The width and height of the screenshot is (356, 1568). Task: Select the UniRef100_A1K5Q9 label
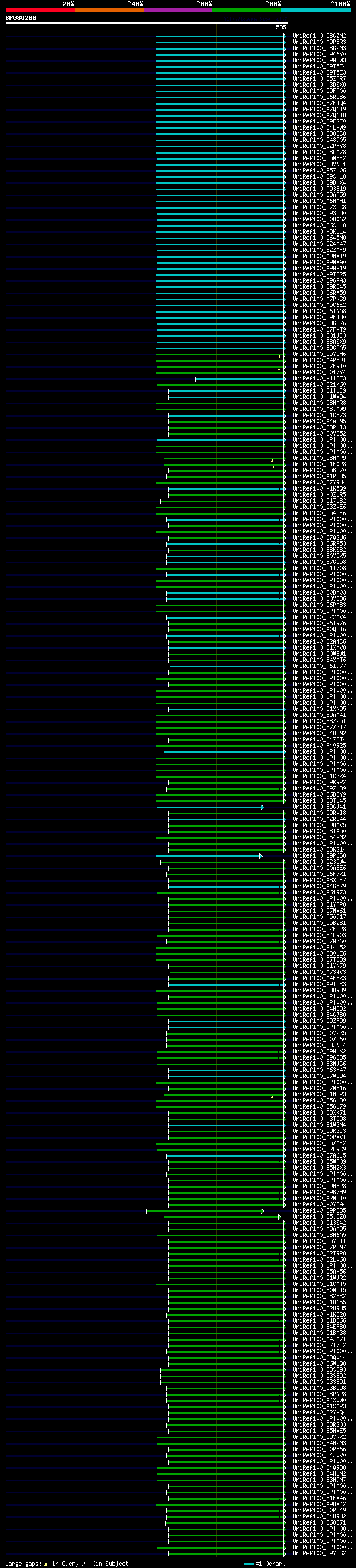click(x=319, y=489)
